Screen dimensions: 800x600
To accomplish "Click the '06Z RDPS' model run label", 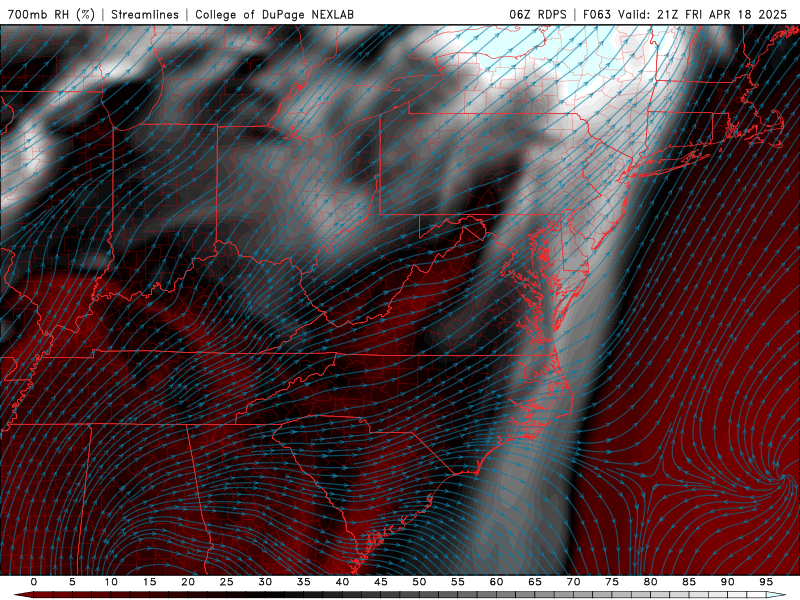I will coord(538,14).
